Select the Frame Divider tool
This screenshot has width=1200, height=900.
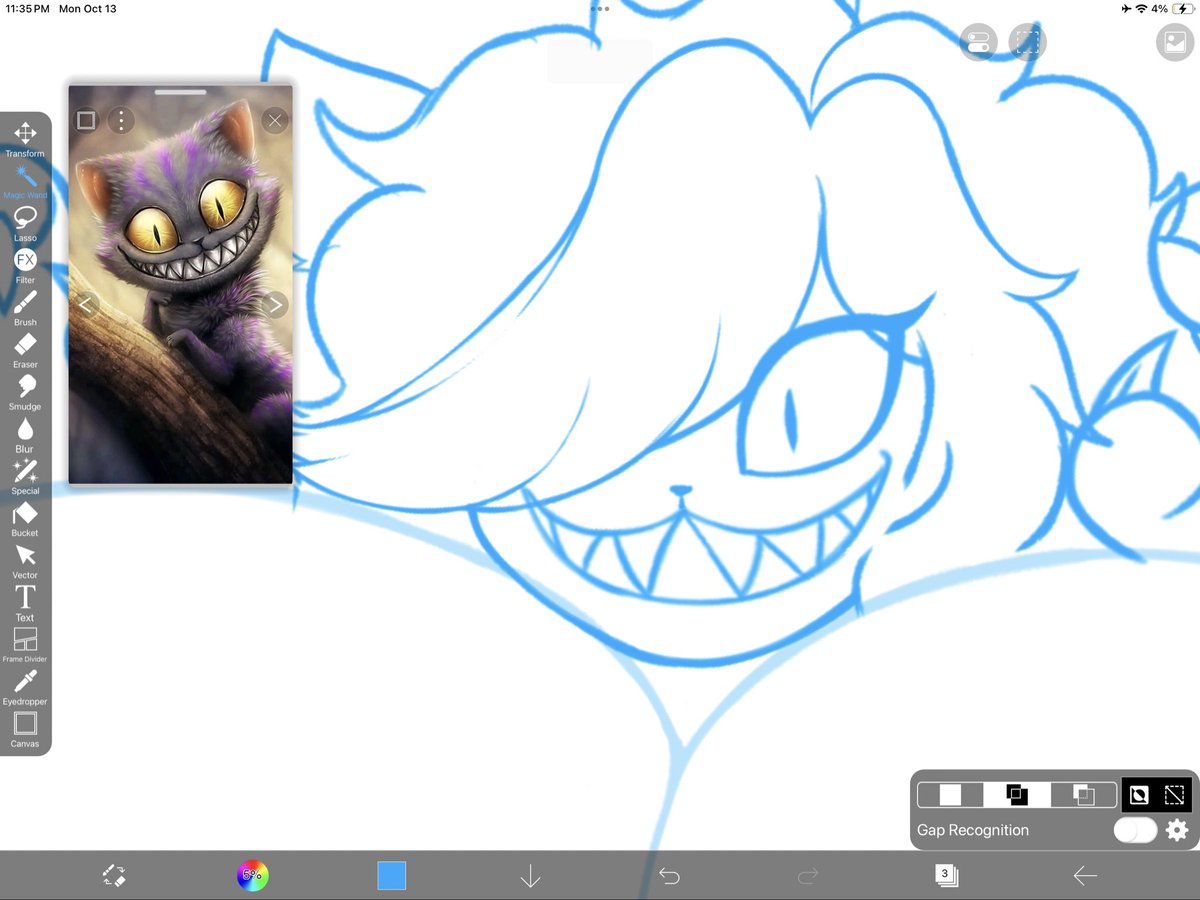click(25, 645)
